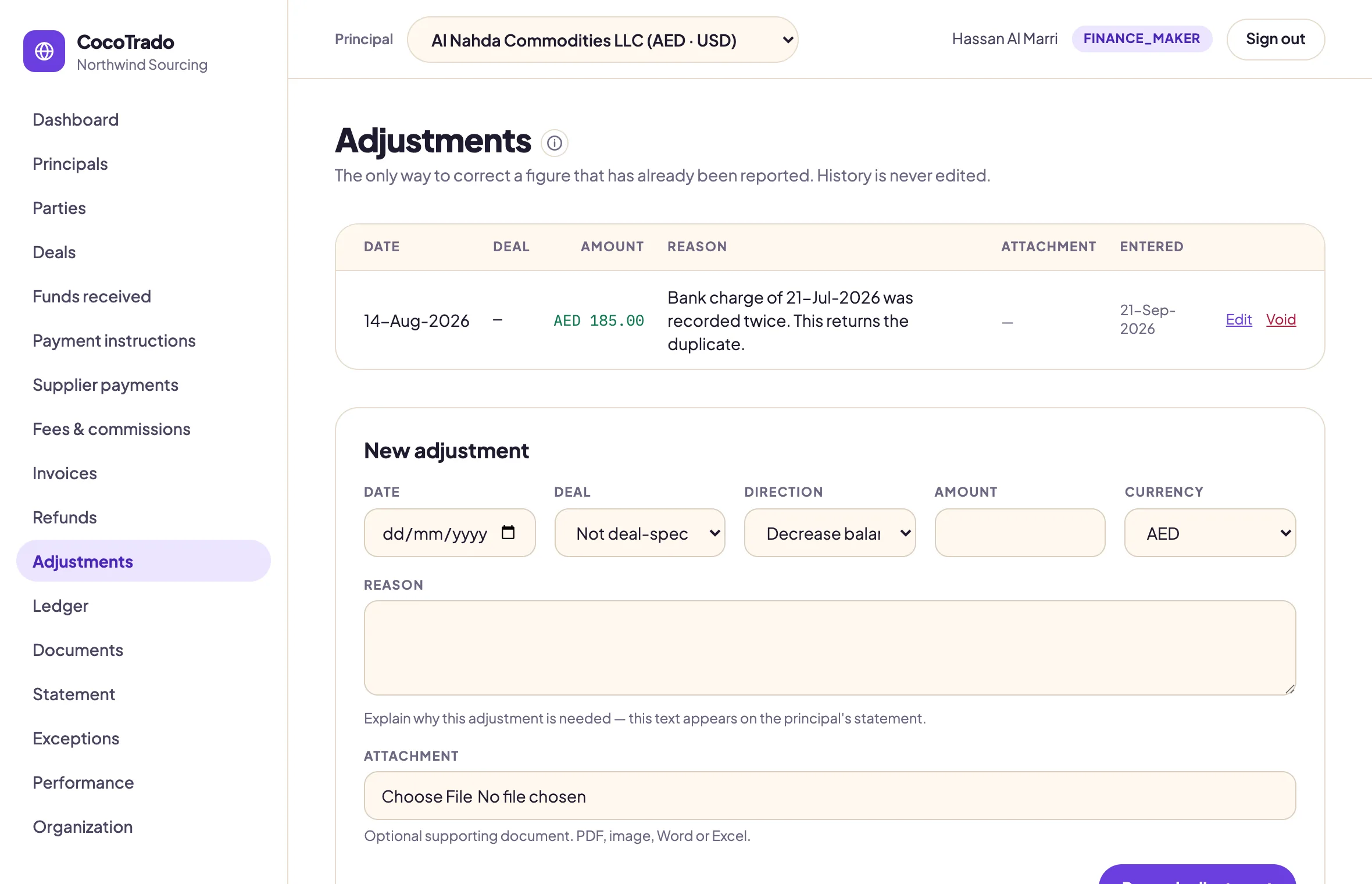This screenshot has width=1372, height=884.
Task: Open the calendar picker in date field
Action: click(x=508, y=533)
